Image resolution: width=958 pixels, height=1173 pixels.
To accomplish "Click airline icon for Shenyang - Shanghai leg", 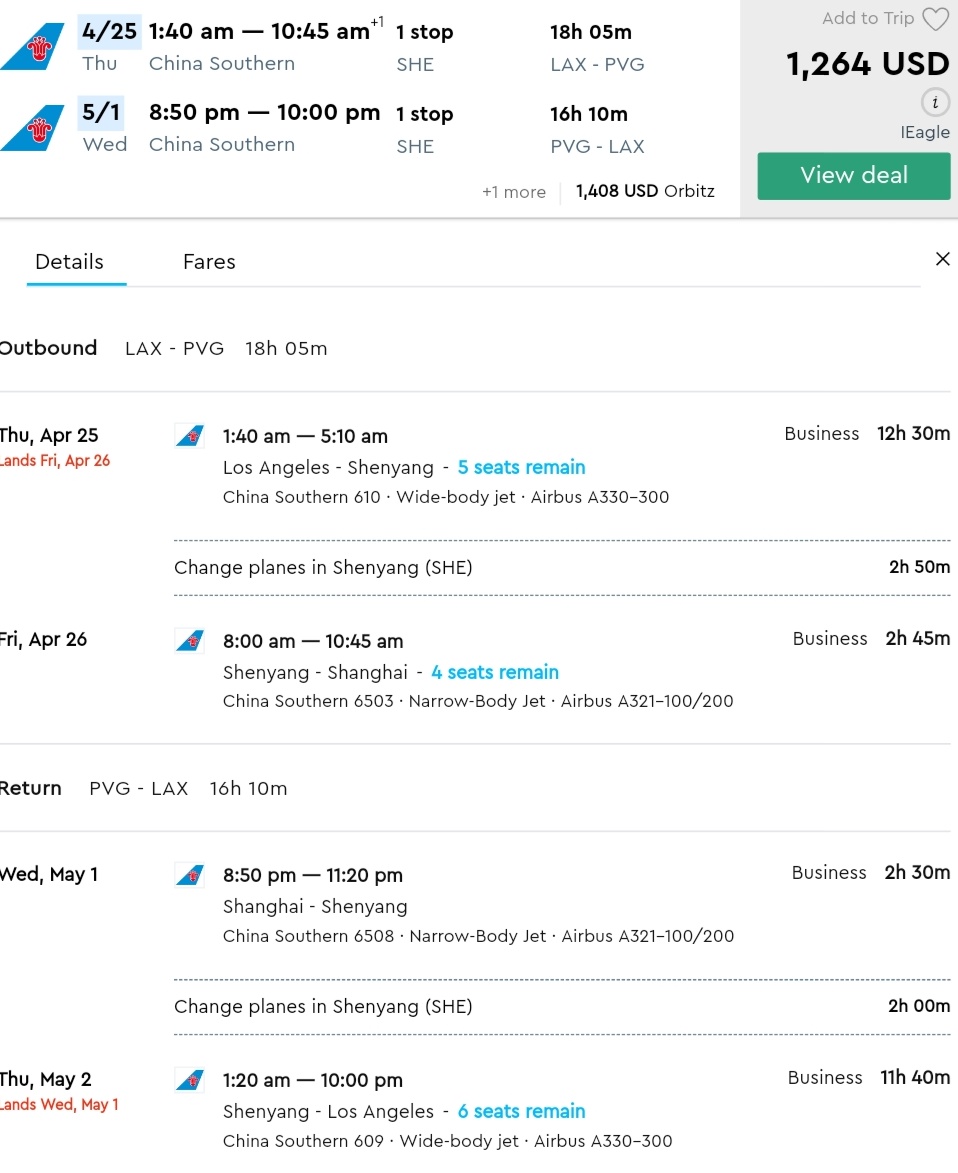I will pos(190,641).
